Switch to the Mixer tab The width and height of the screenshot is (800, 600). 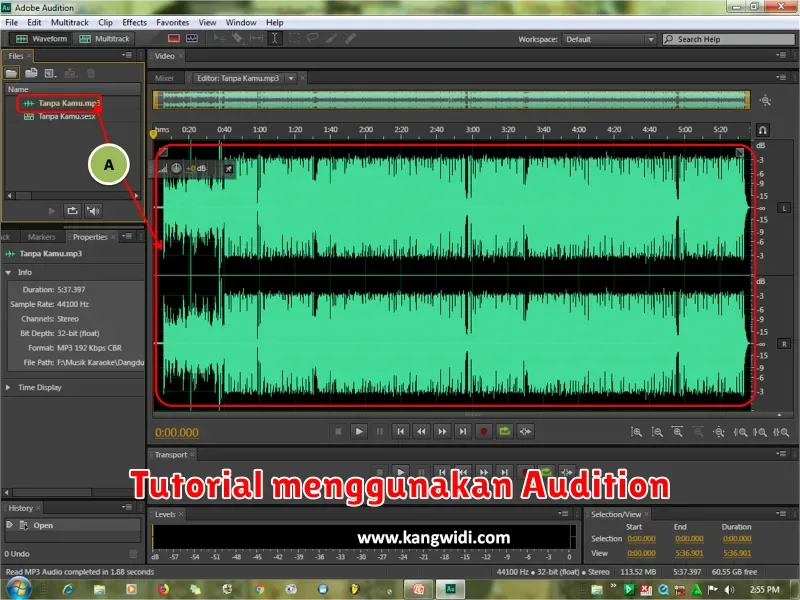click(x=164, y=78)
